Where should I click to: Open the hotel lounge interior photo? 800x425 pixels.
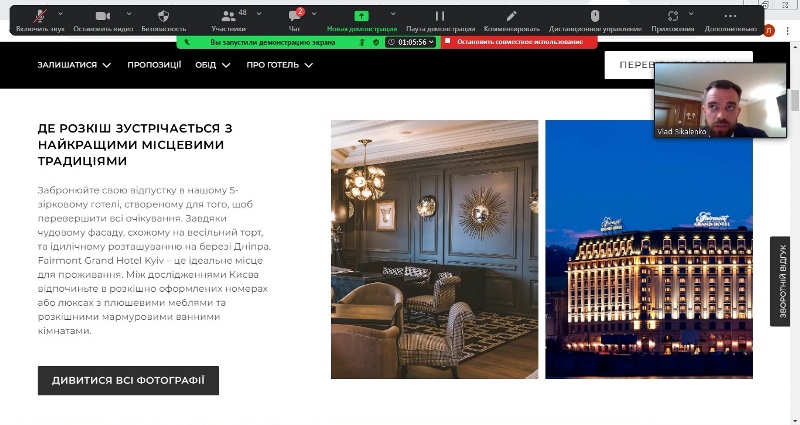(x=434, y=249)
